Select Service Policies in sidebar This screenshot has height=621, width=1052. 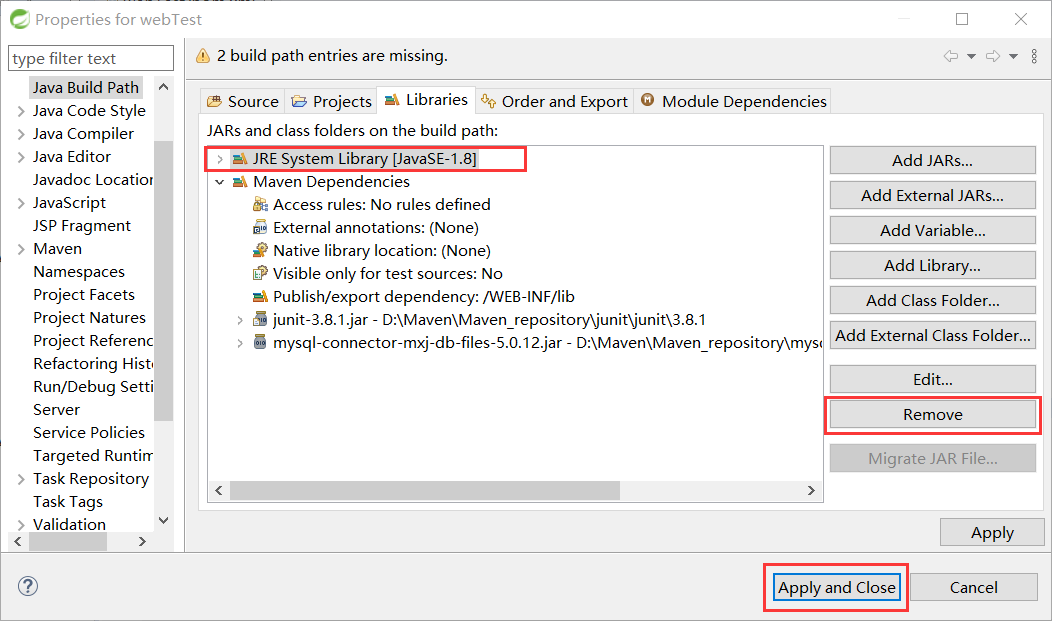tap(89, 433)
